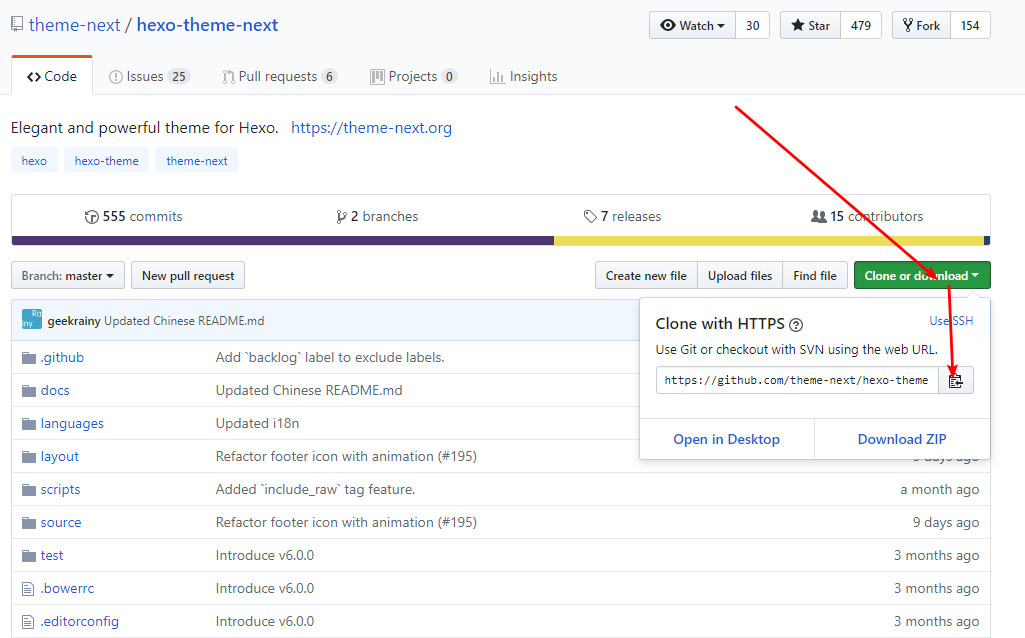View the 555 commits

tap(133, 216)
